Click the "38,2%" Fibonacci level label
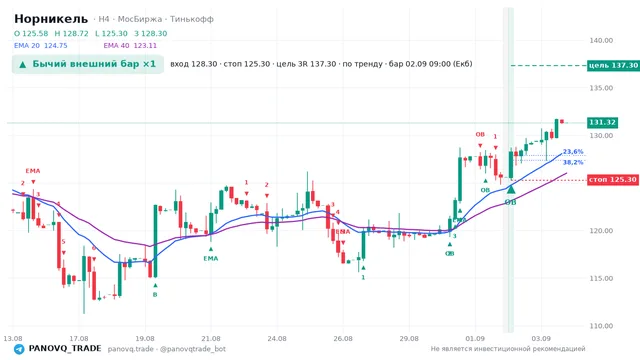This screenshot has height=360, width=640. [573, 162]
